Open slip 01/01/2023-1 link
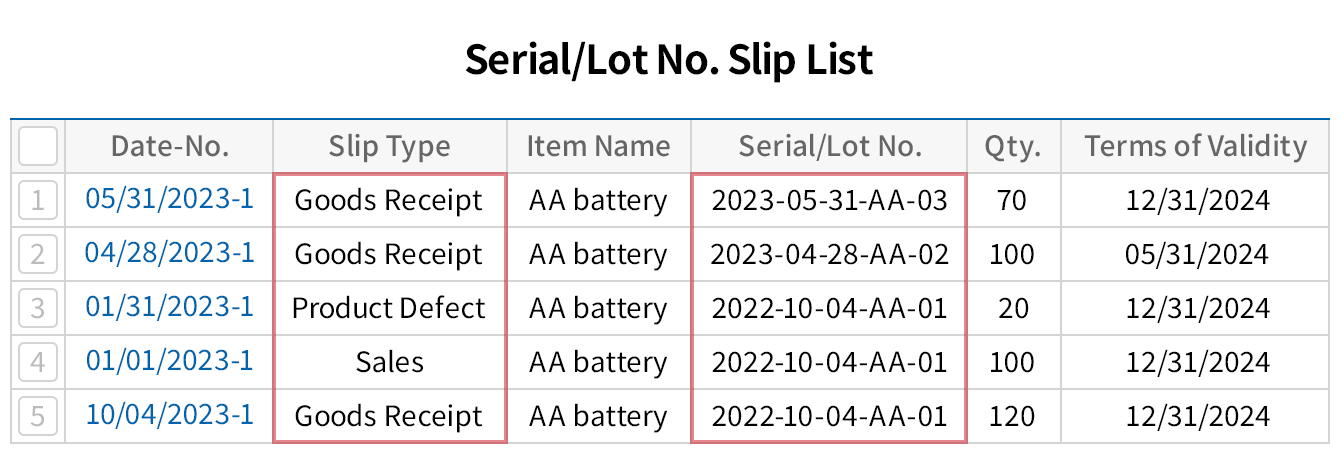1340x454 pixels. click(169, 361)
